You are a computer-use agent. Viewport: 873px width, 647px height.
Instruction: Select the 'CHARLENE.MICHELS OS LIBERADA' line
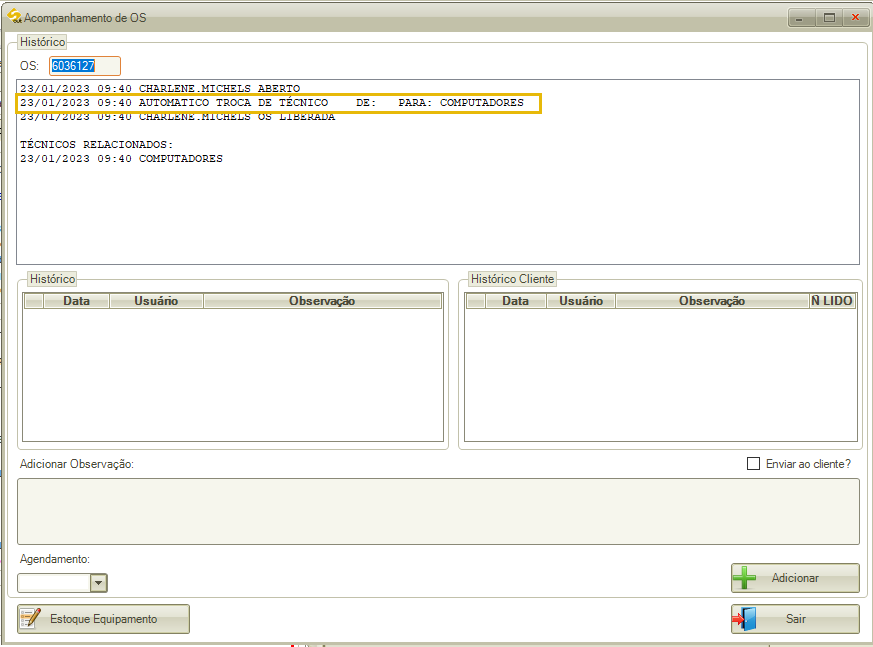178,116
